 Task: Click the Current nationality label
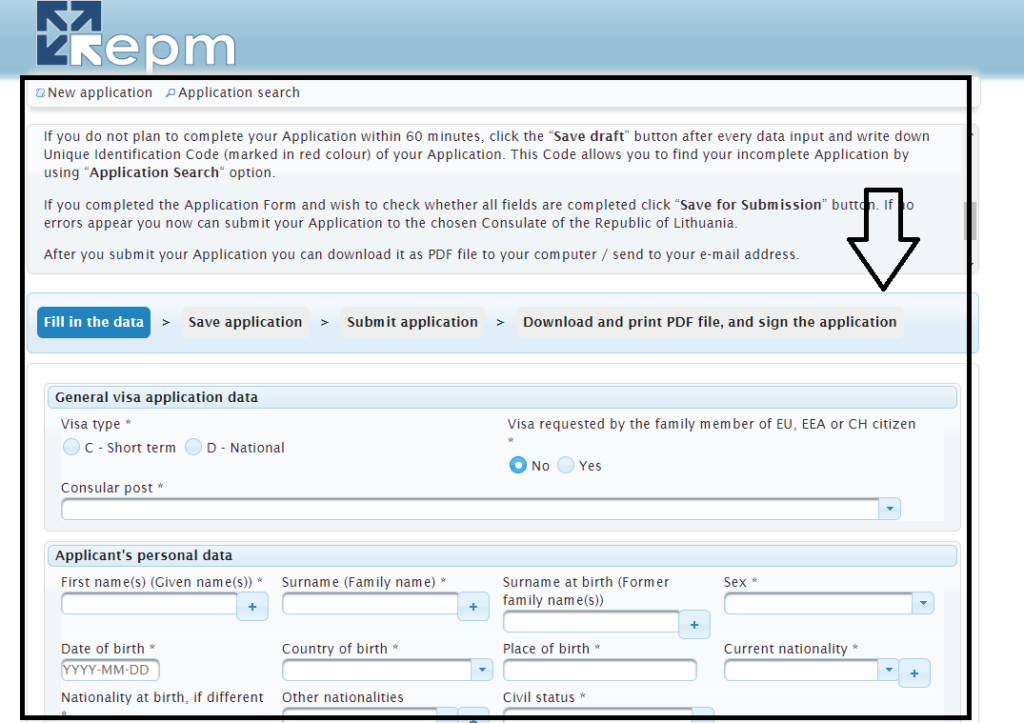coord(790,649)
